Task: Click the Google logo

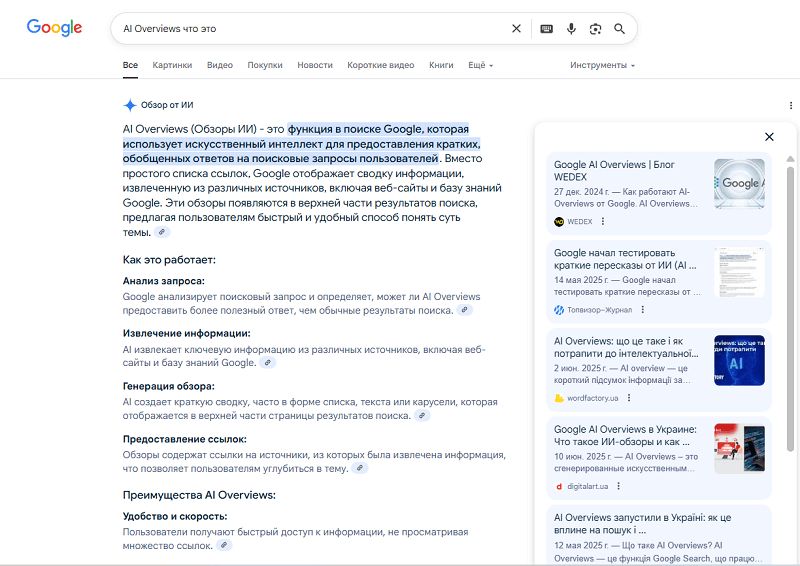Action: coord(54,28)
